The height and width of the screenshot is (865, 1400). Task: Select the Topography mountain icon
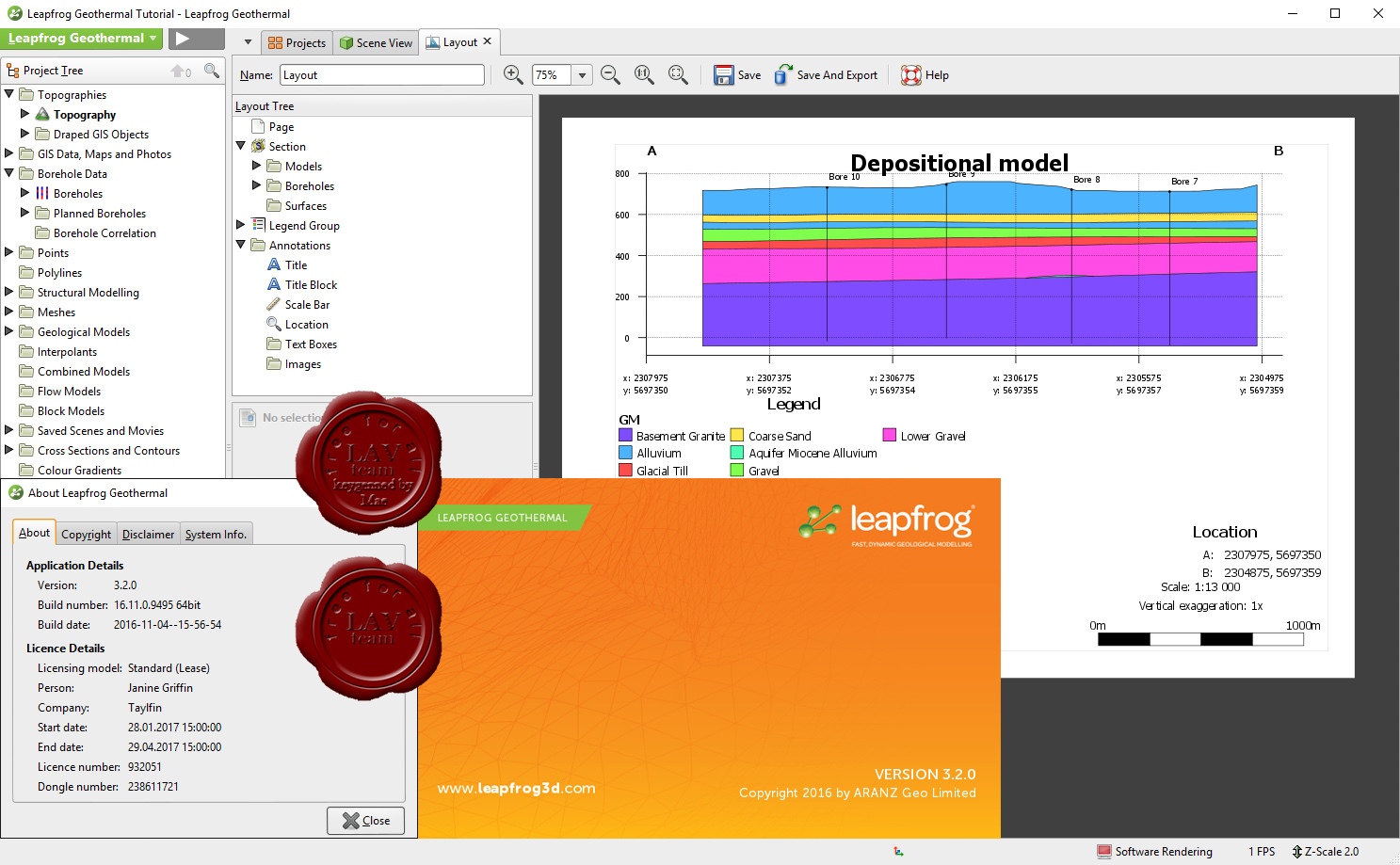click(x=42, y=114)
